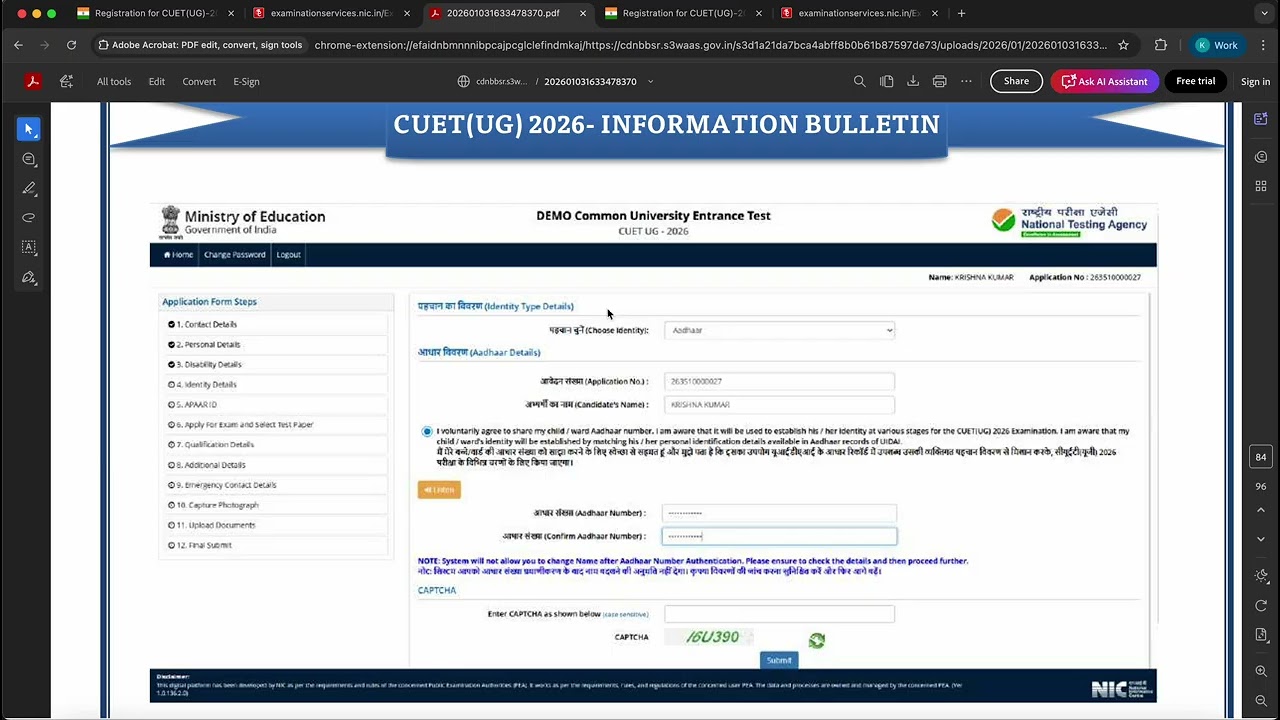Image resolution: width=1280 pixels, height=720 pixels.
Task: Activate the Select arrow tool in left toolbar
Action: point(29,129)
